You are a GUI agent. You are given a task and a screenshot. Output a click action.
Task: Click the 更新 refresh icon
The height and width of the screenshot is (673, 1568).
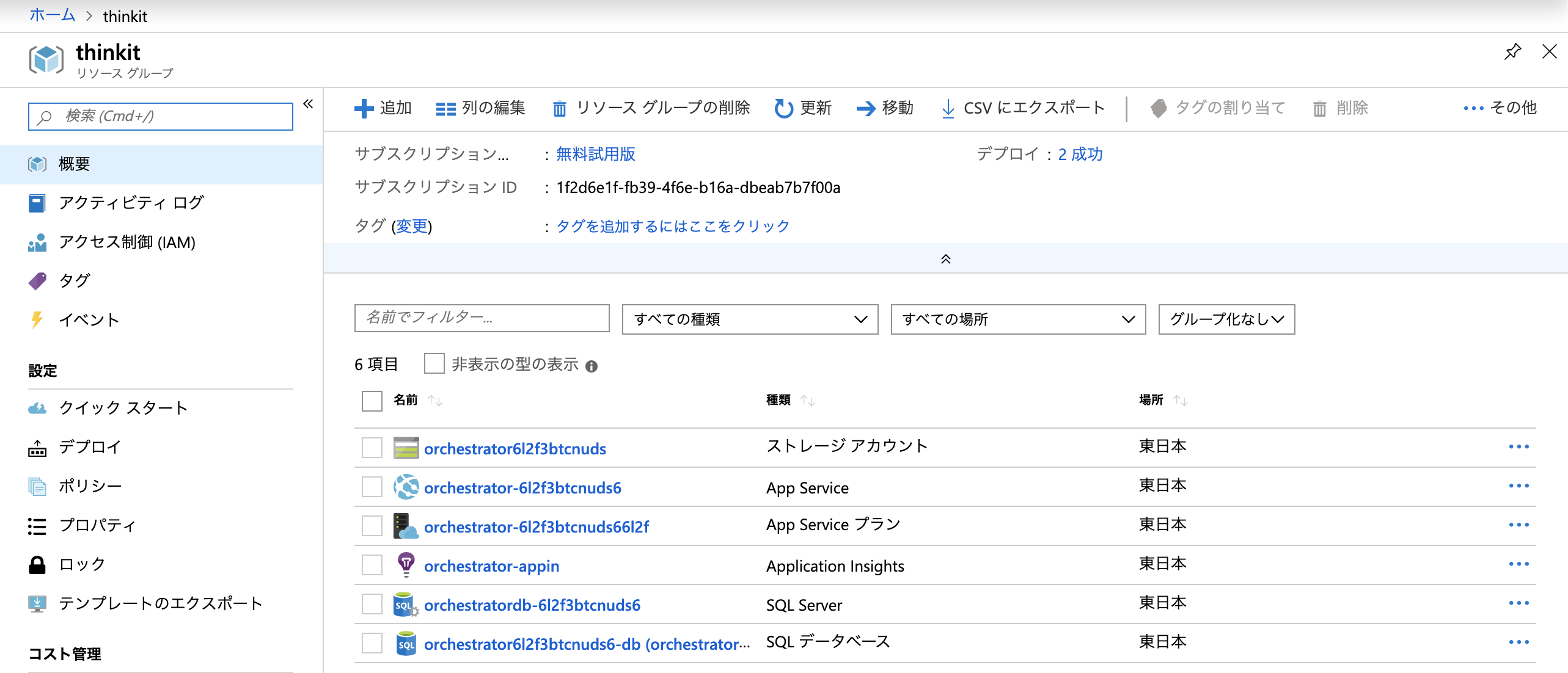click(783, 108)
